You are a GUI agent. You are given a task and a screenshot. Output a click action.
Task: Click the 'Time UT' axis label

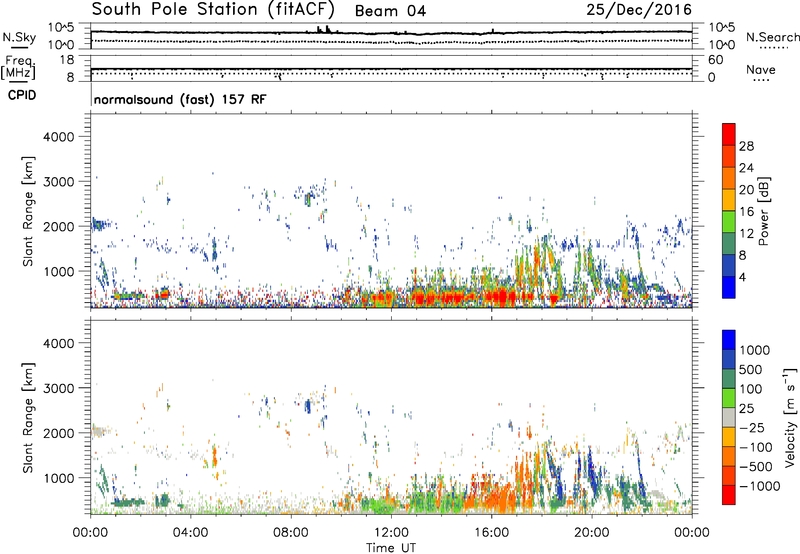coord(391,548)
